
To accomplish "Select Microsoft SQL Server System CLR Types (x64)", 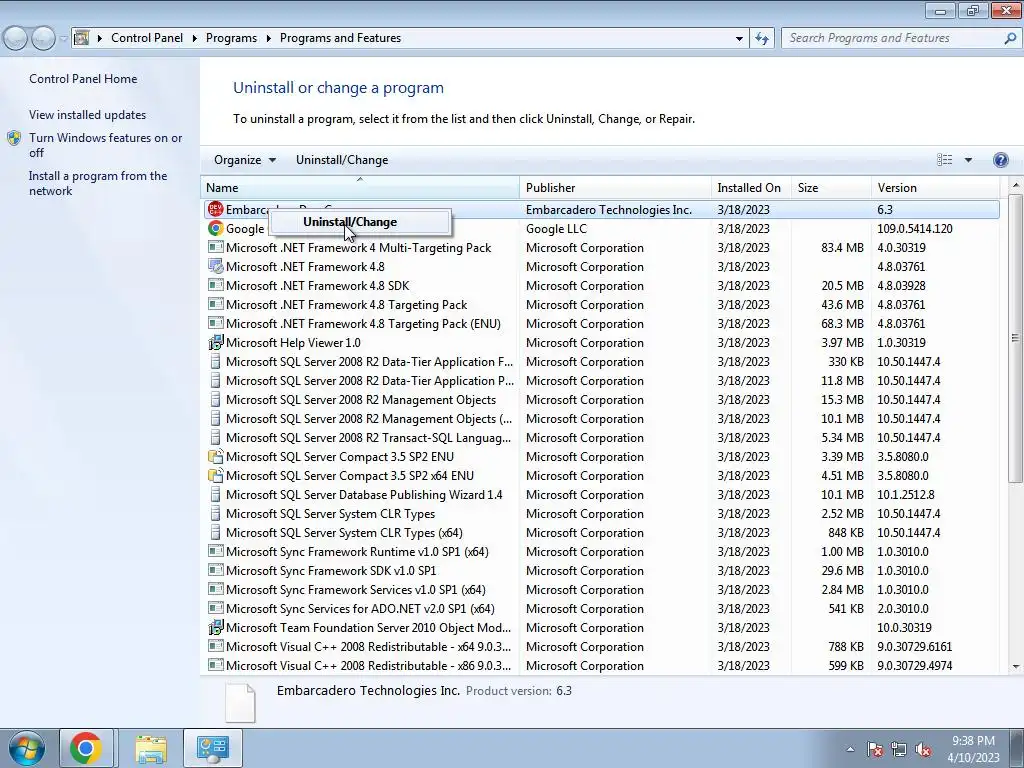I will (600, 532).
